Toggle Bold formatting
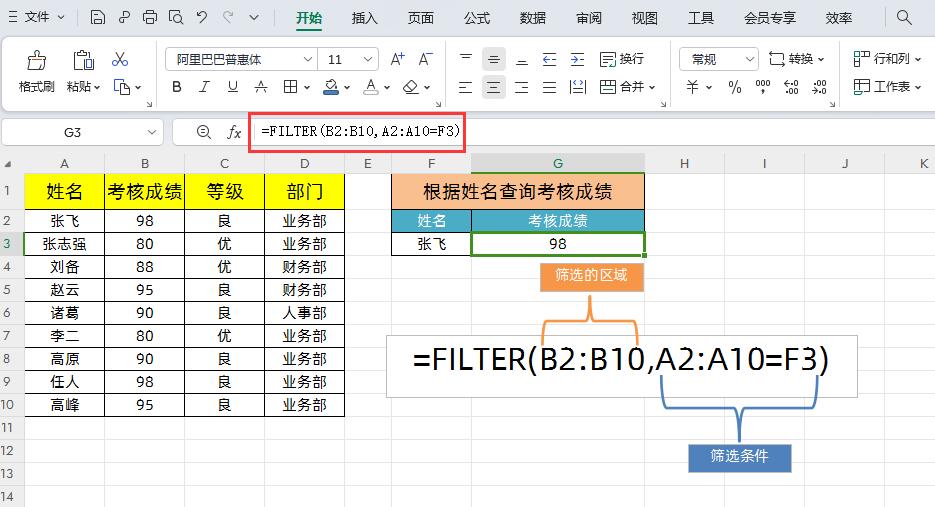This screenshot has height=507, width=935. (177, 87)
